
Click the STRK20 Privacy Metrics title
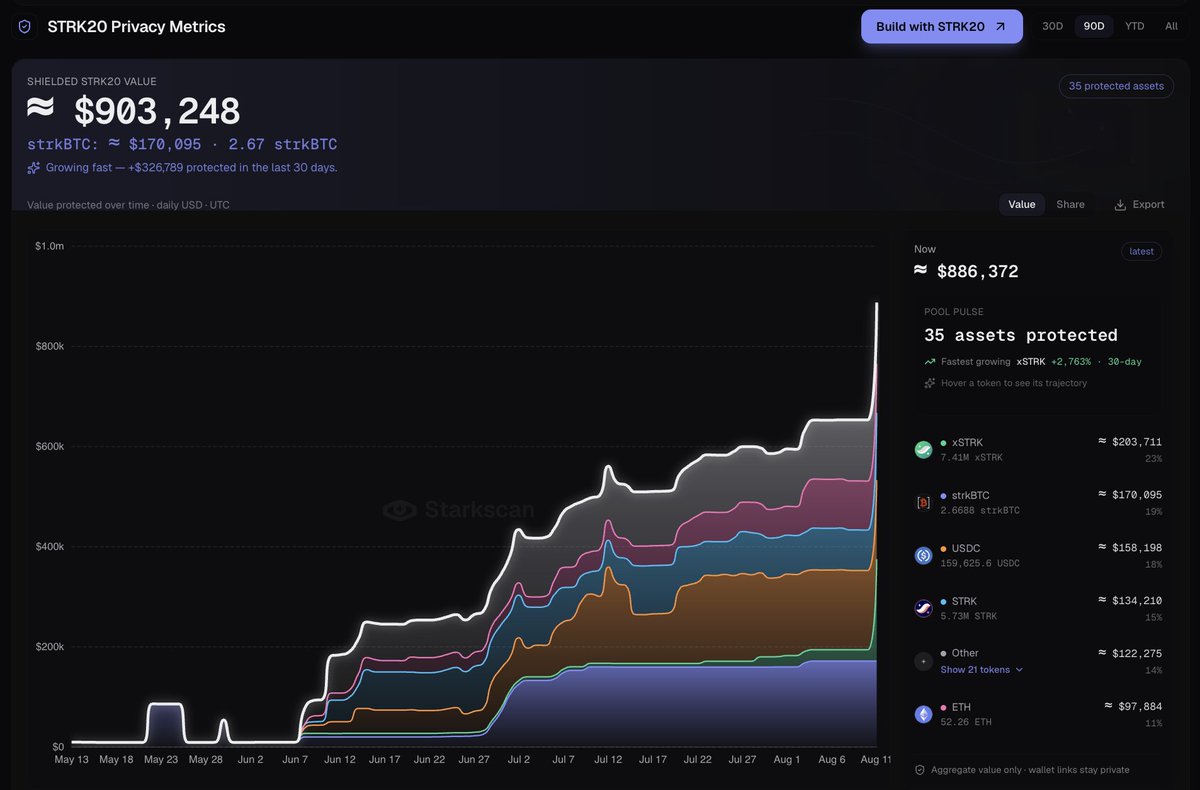coord(136,27)
